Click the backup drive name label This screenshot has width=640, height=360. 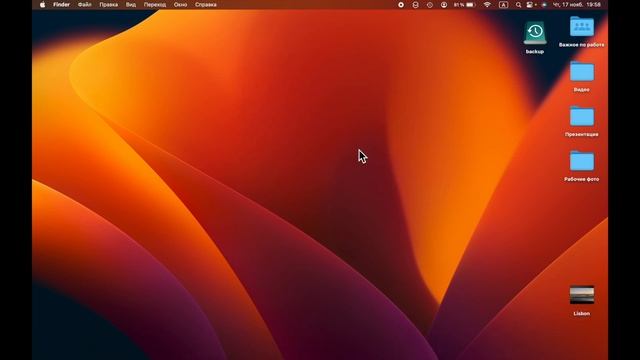[535, 51]
